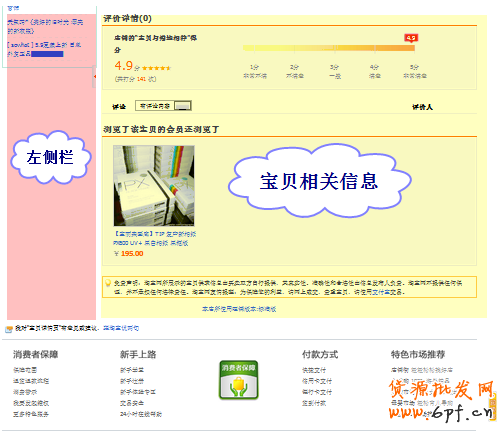
Task: Click the 宝贝相关信息 cloud callout
Action: tap(319, 181)
